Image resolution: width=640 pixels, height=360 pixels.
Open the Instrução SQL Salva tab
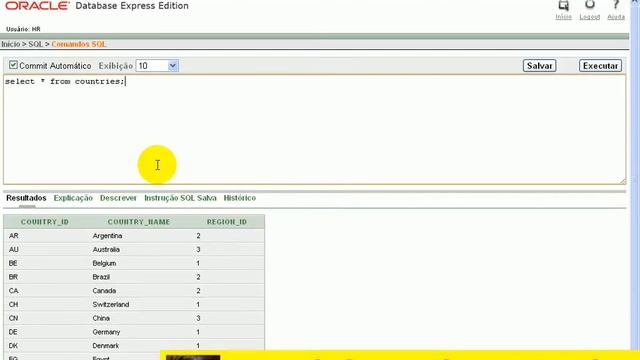(180, 198)
